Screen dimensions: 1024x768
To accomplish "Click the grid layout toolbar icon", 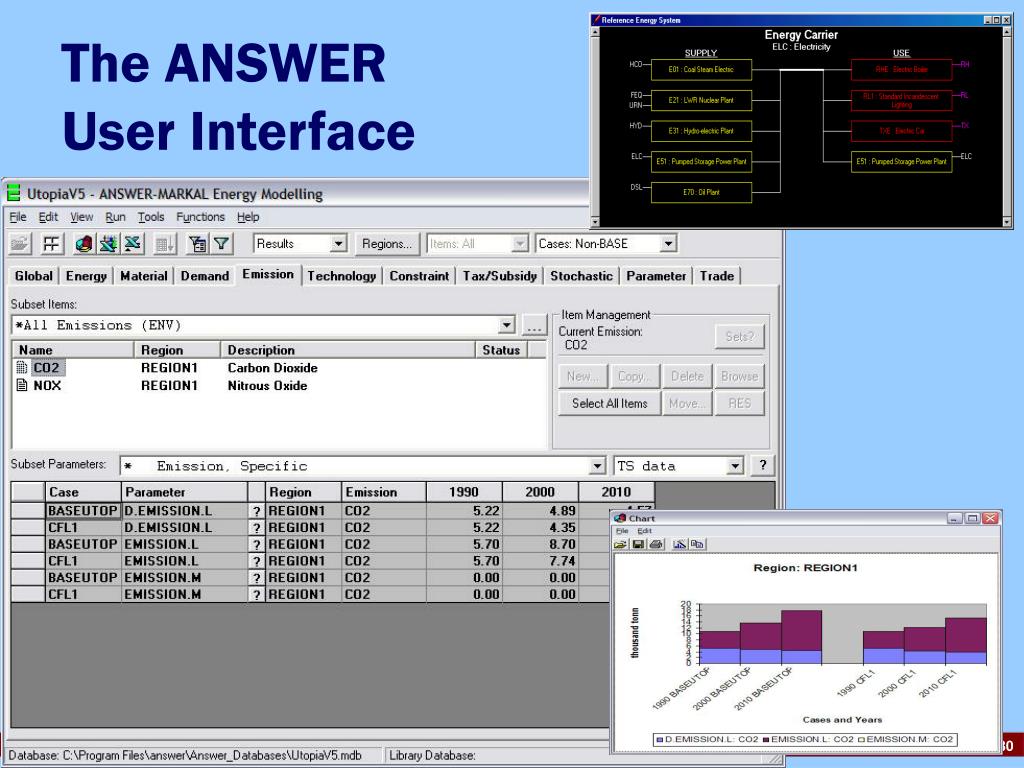I will [x=50, y=244].
